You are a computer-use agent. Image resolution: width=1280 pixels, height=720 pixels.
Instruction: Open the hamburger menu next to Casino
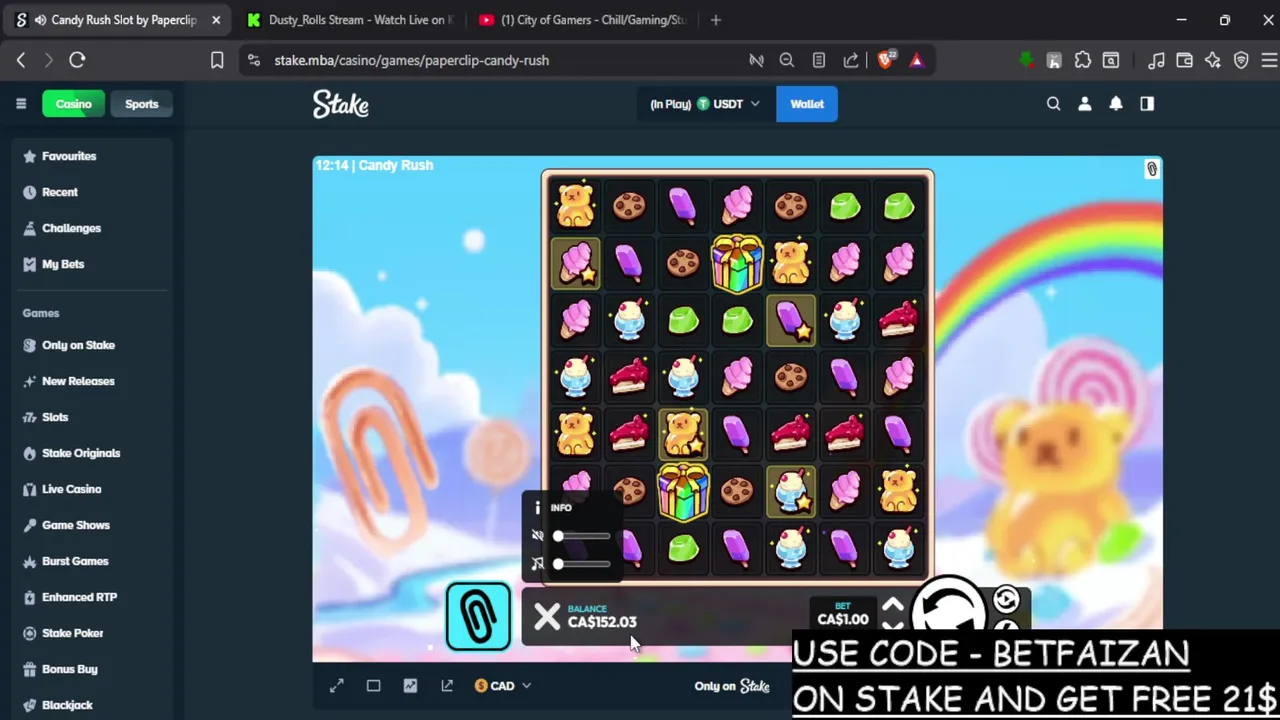[21, 104]
